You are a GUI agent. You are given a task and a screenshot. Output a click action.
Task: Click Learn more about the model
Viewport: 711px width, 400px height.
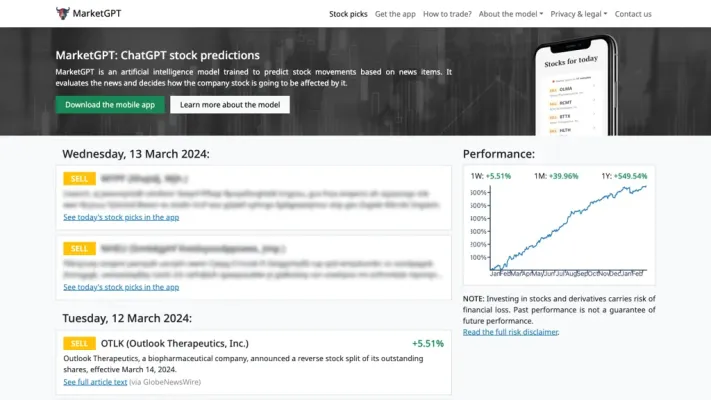coord(230,104)
